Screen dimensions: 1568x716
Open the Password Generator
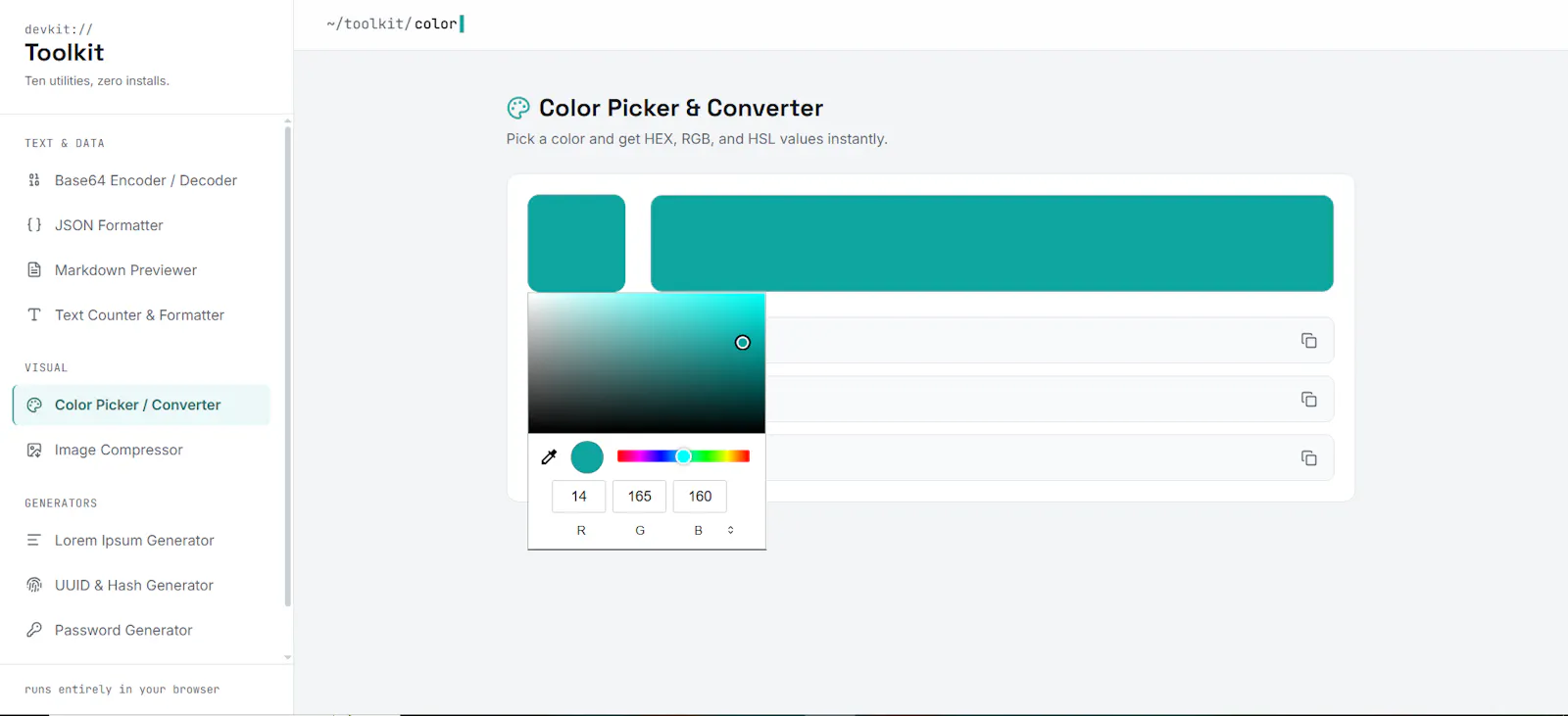click(141, 630)
